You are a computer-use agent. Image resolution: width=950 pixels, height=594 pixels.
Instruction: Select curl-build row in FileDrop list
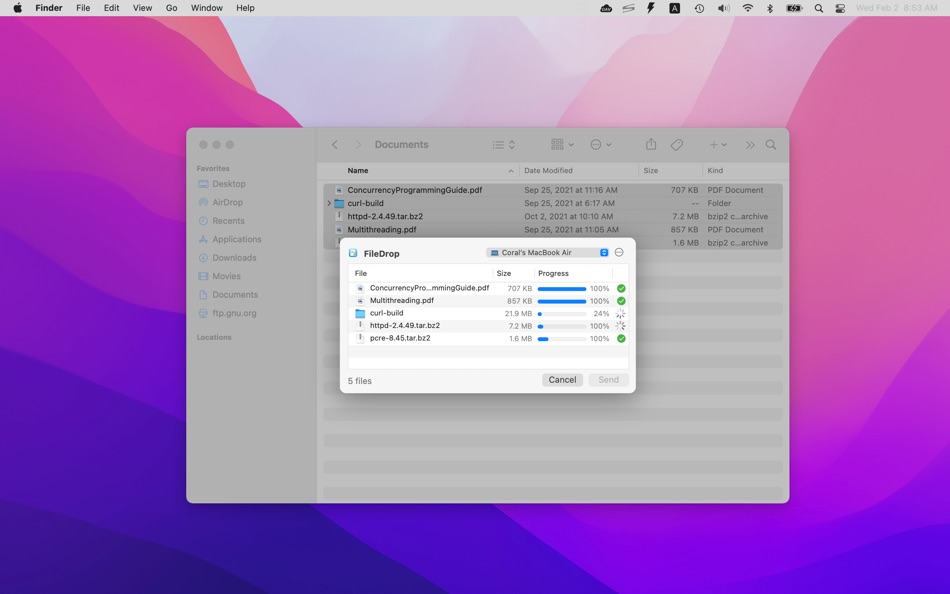[x=488, y=313]
